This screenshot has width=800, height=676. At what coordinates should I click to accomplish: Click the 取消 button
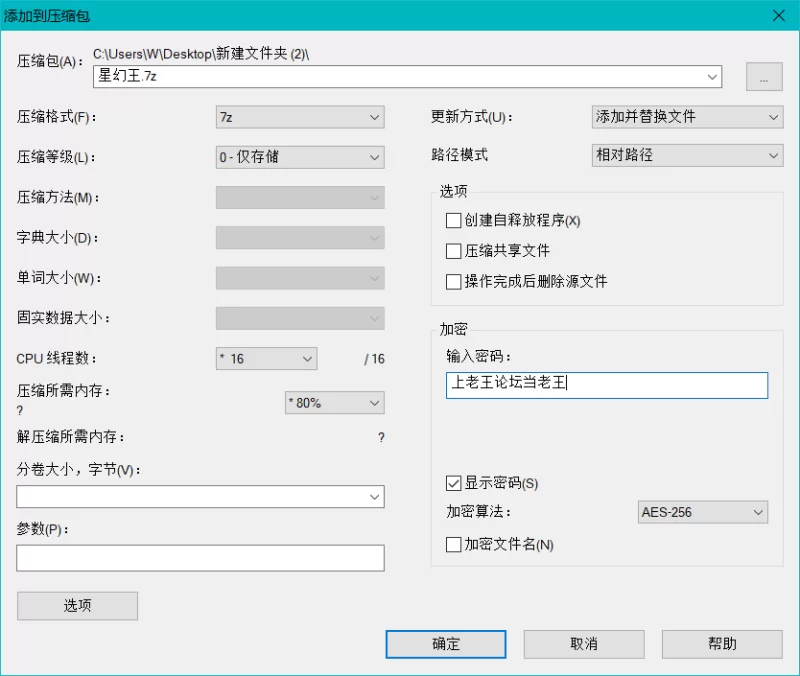point(584,644)
